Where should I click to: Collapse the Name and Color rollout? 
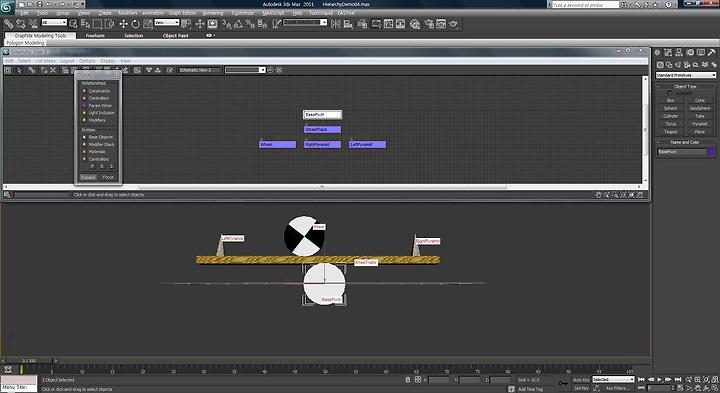coord(685,142)
